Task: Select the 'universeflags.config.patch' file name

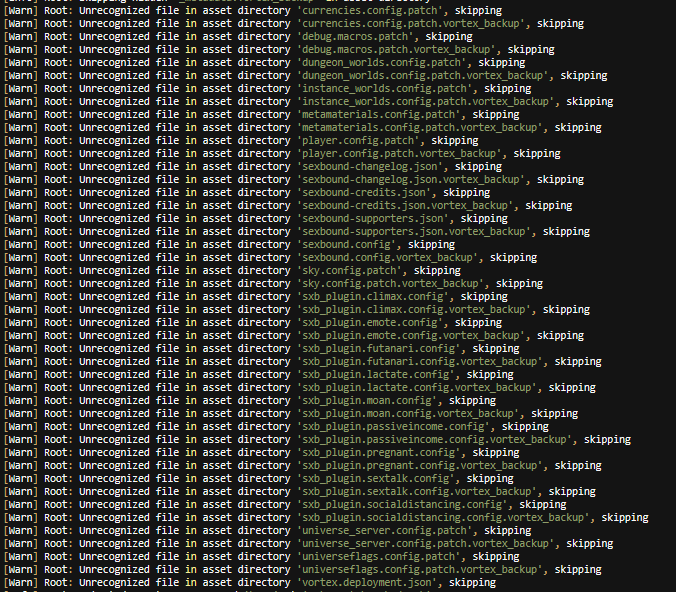Action: (x=379, y=556)
